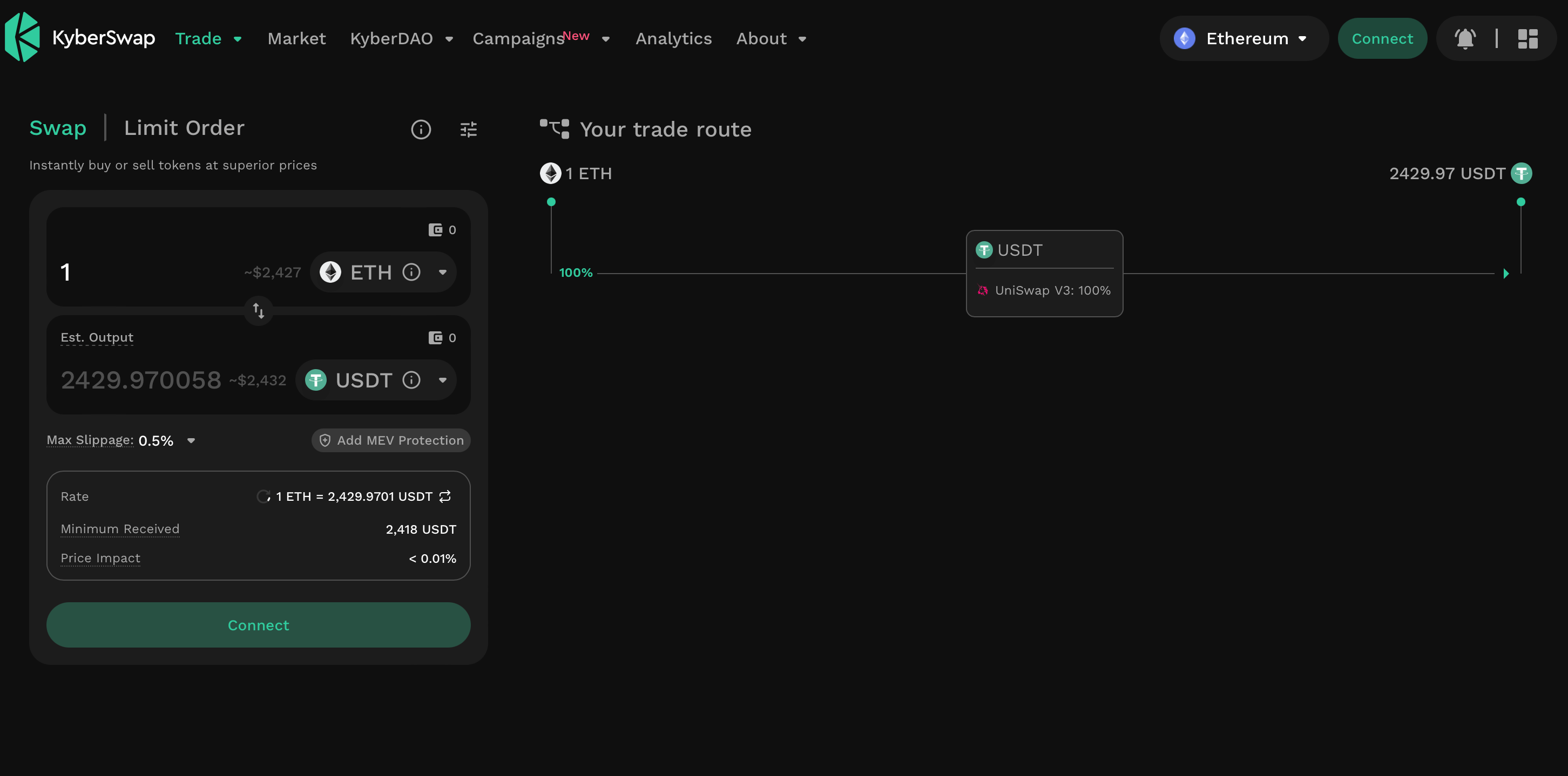Click the swap direction arrows icon
The image size is (1568, 776).
click(x=258, y=311)
